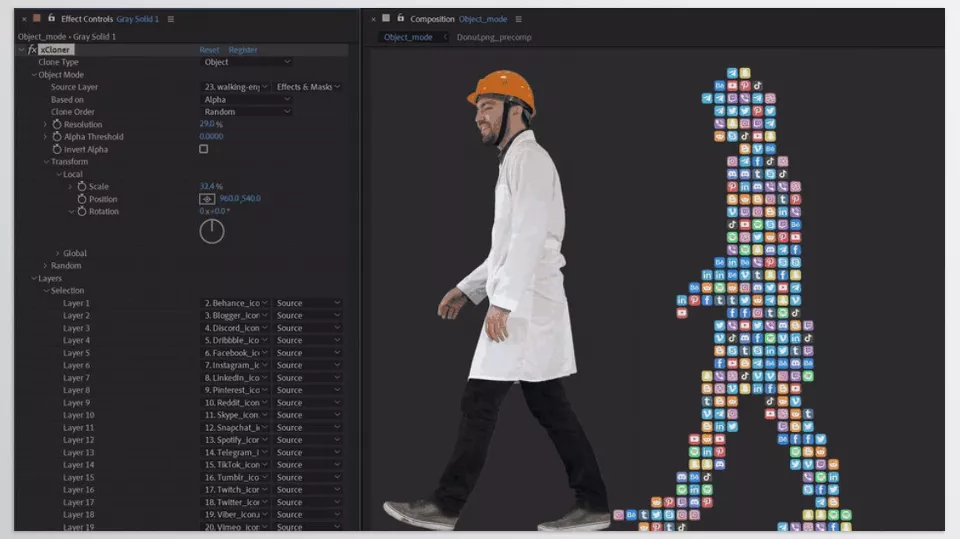This screenshot has height=539, width=960.
Task: Click the lock icon in Effect Controls panel
Action: pos(51,18)
